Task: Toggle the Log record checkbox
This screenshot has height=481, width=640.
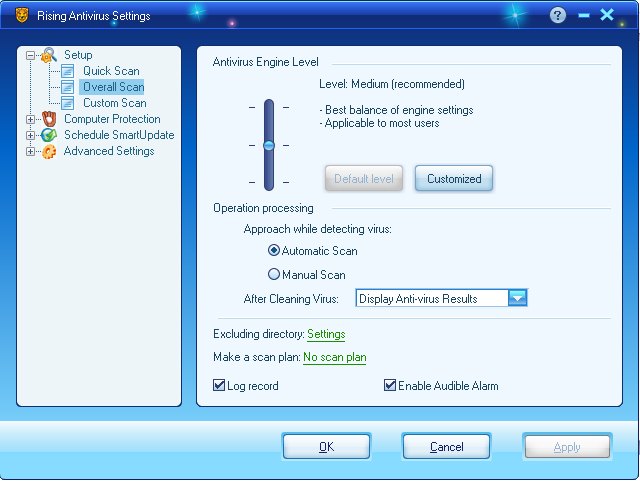Action: pos(219,385)
